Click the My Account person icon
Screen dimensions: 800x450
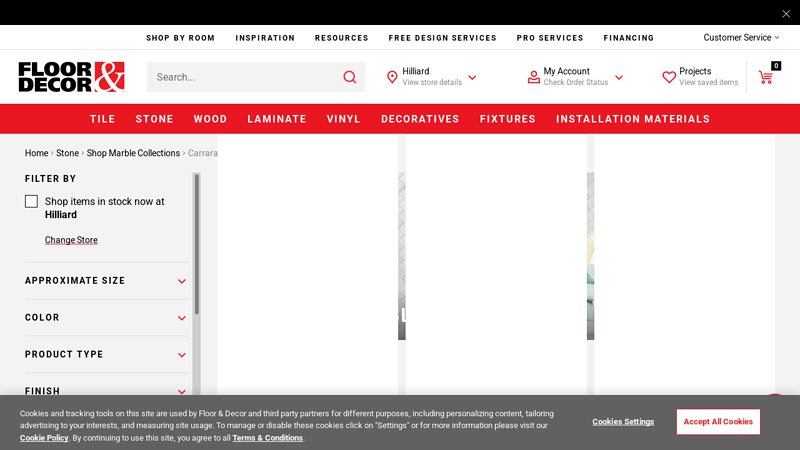[534, 77]
